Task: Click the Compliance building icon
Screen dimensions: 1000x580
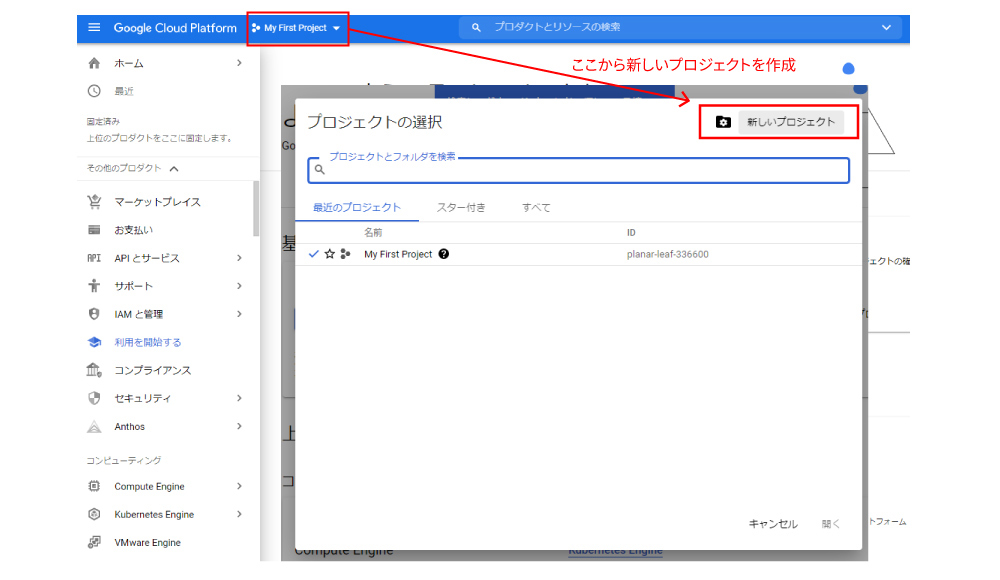Action: click(94, 370)
